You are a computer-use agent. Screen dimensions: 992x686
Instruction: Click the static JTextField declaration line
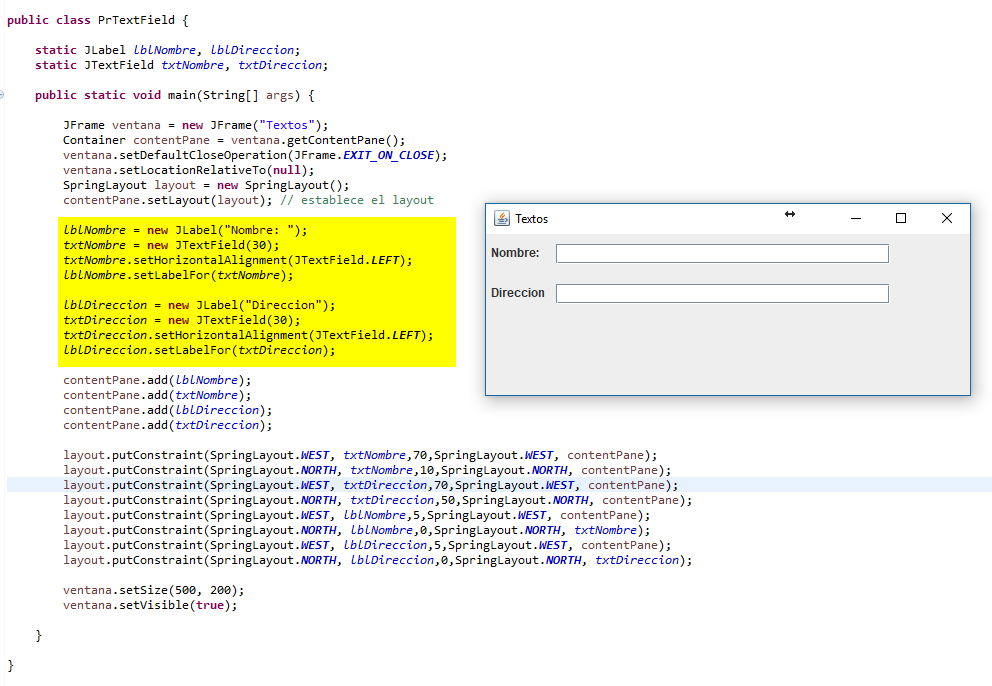[x=180, y=65]
